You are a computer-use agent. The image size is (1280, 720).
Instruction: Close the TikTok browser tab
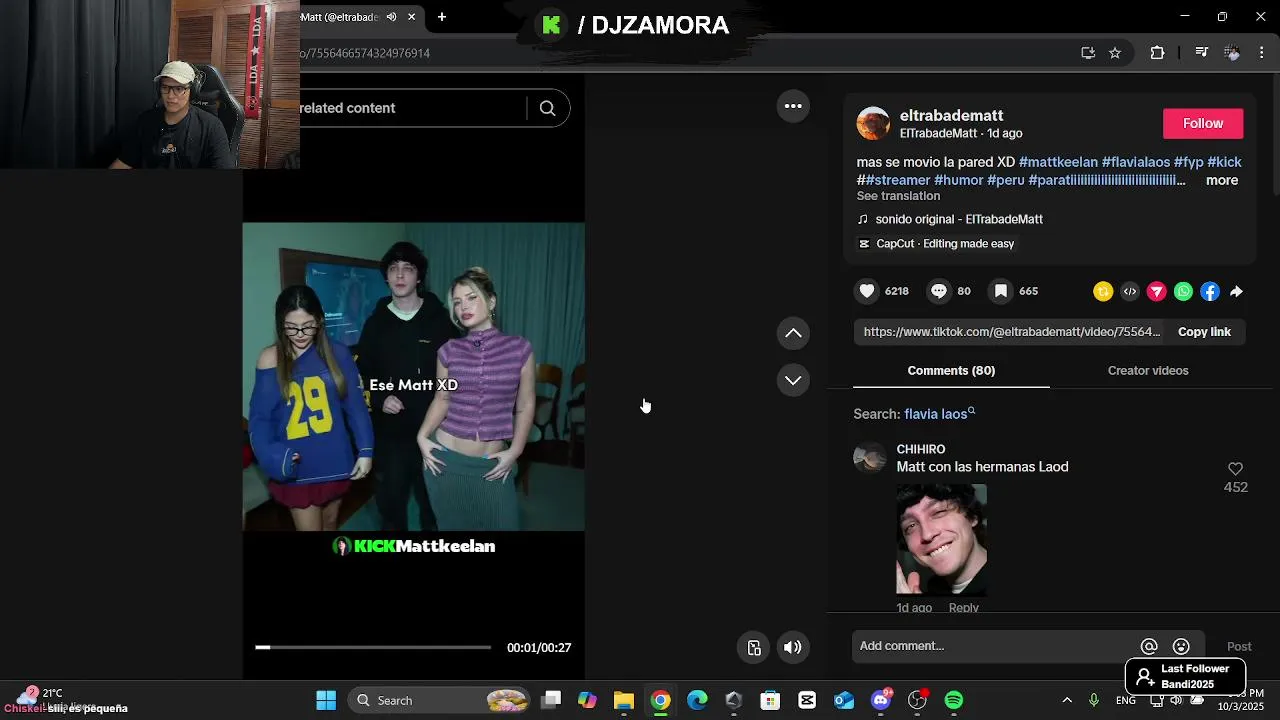(x=411, y=17)
